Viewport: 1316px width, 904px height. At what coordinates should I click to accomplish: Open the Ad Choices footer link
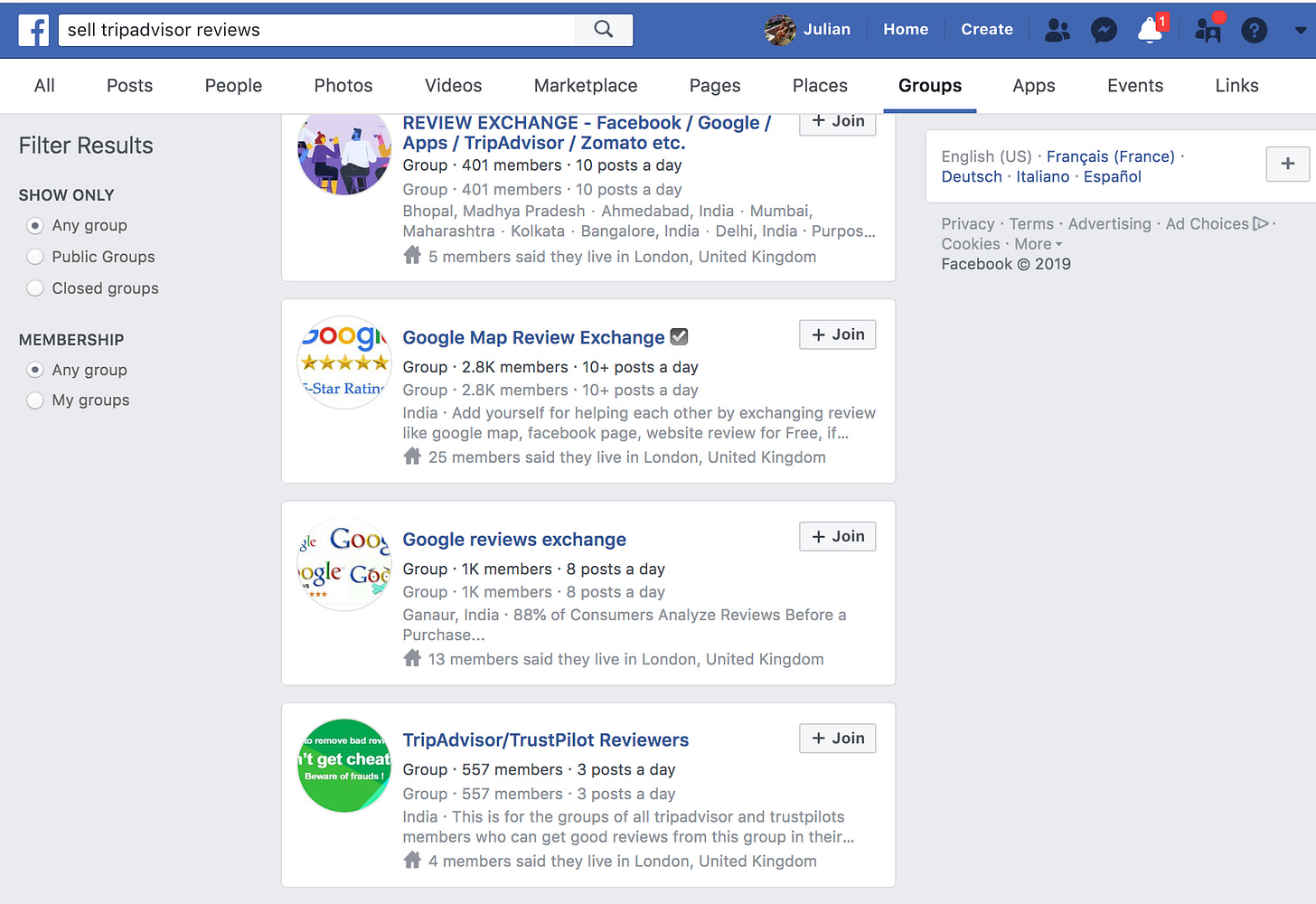1208,223
